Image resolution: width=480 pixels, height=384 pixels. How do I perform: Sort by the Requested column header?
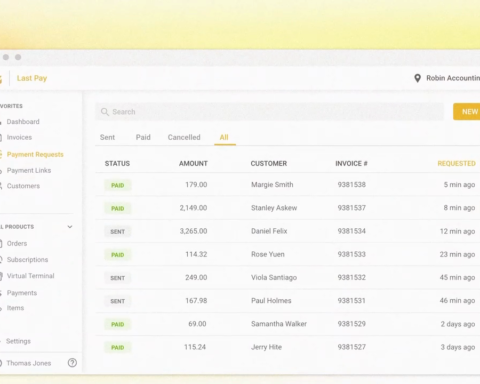click(456, 163)
